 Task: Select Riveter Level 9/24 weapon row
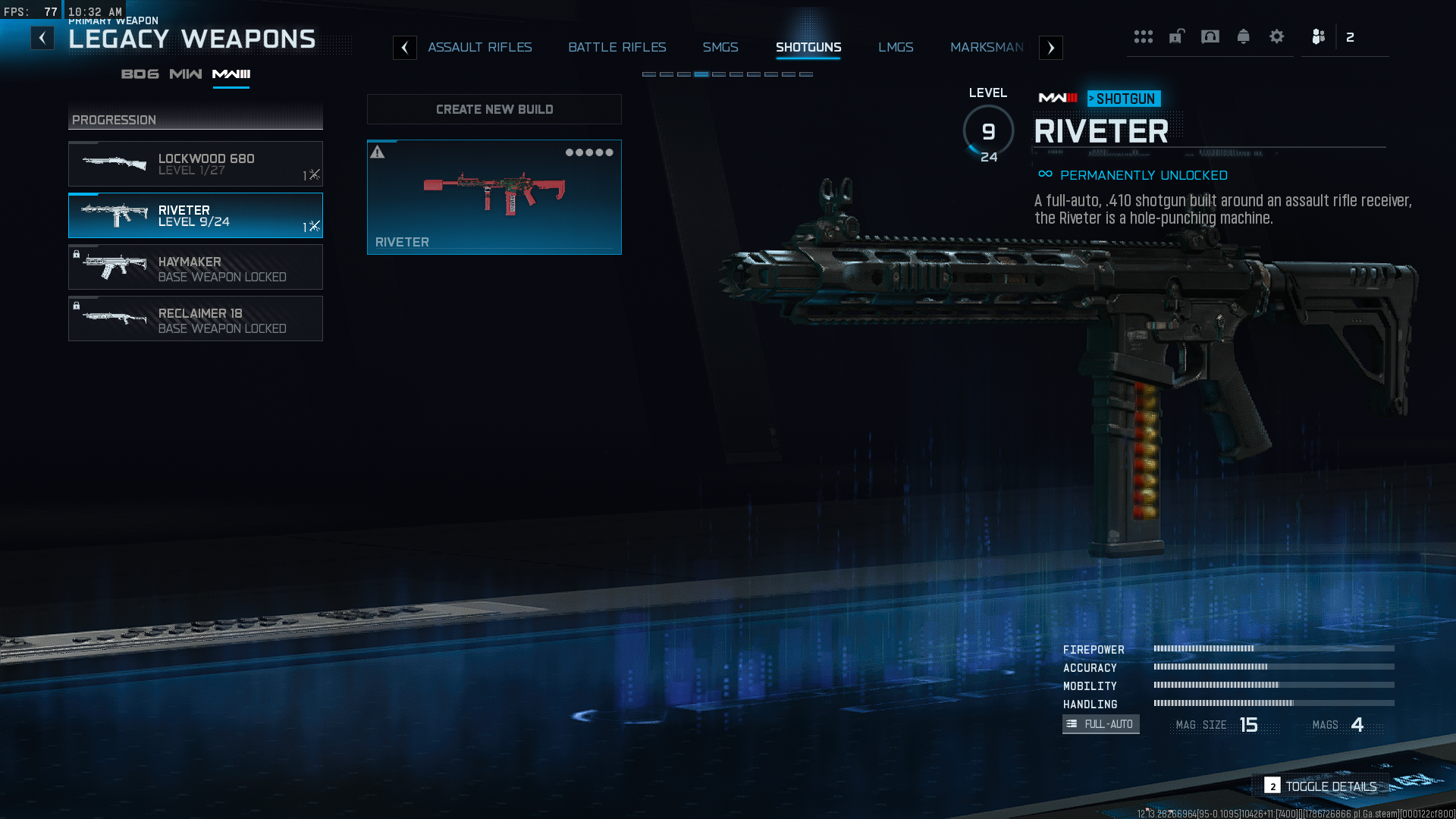tap(196, 215)
